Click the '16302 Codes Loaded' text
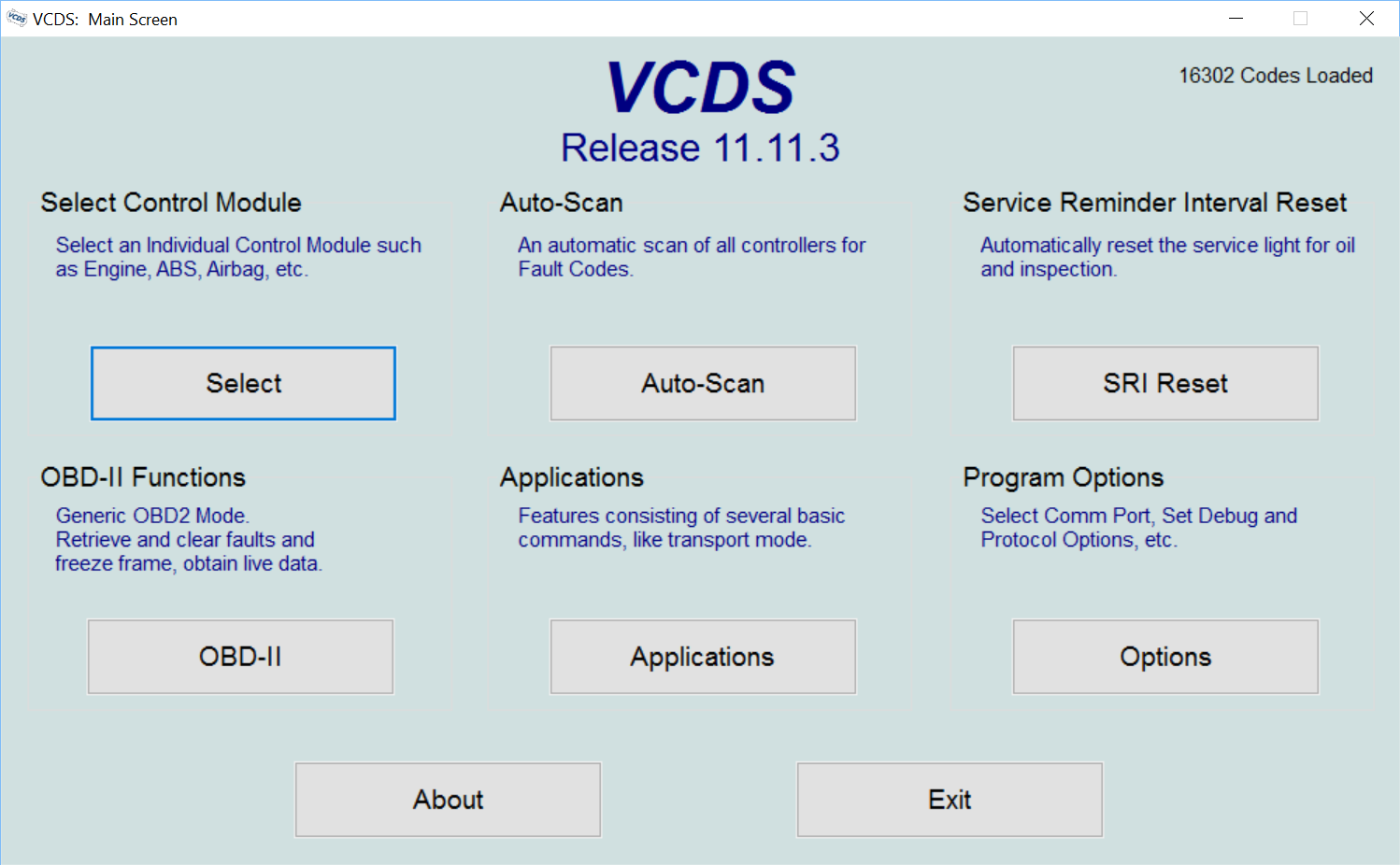Image resolution: width=1400 pixels, height=865 pixels. click(1276, 76)
